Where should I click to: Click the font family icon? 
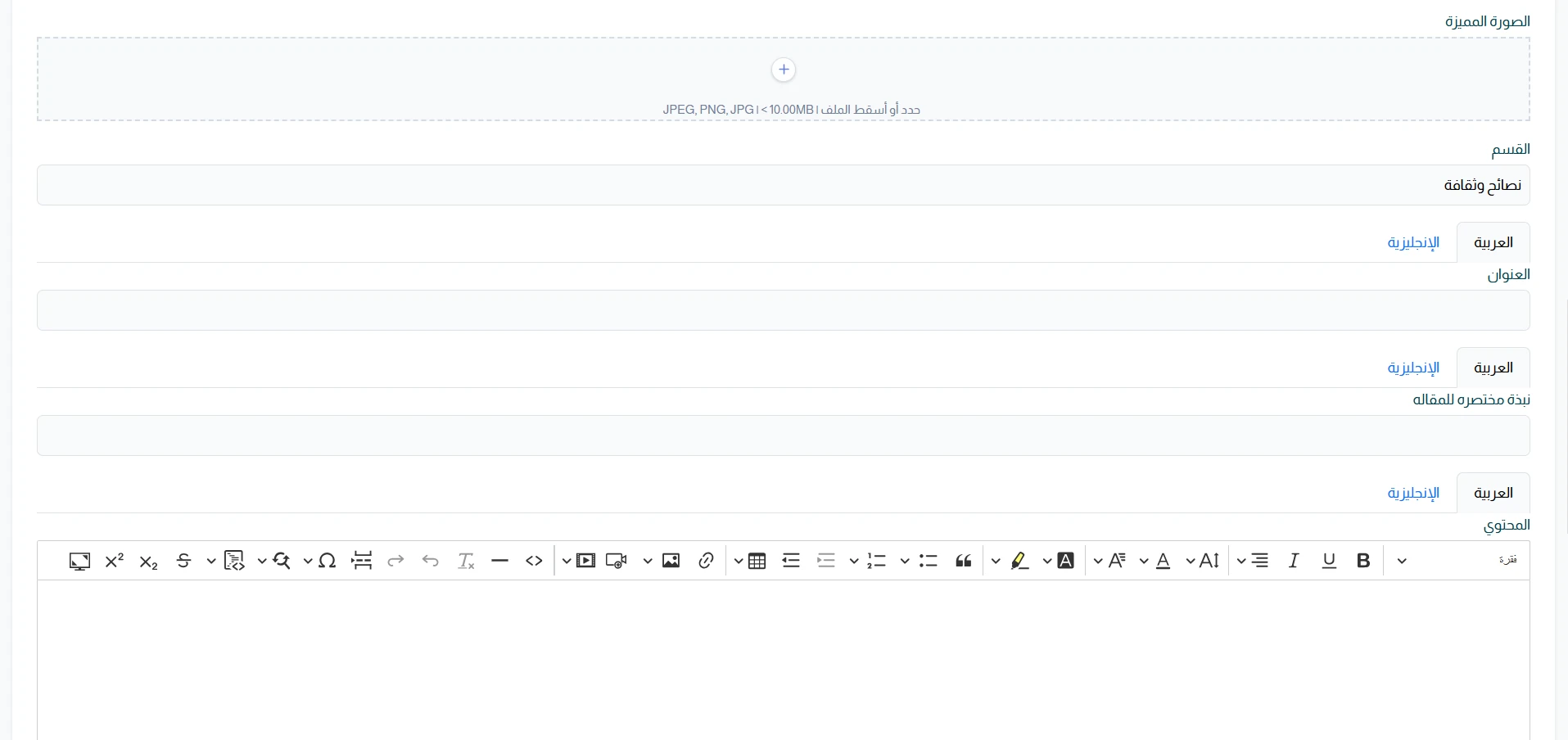(x=1117, y=561)
